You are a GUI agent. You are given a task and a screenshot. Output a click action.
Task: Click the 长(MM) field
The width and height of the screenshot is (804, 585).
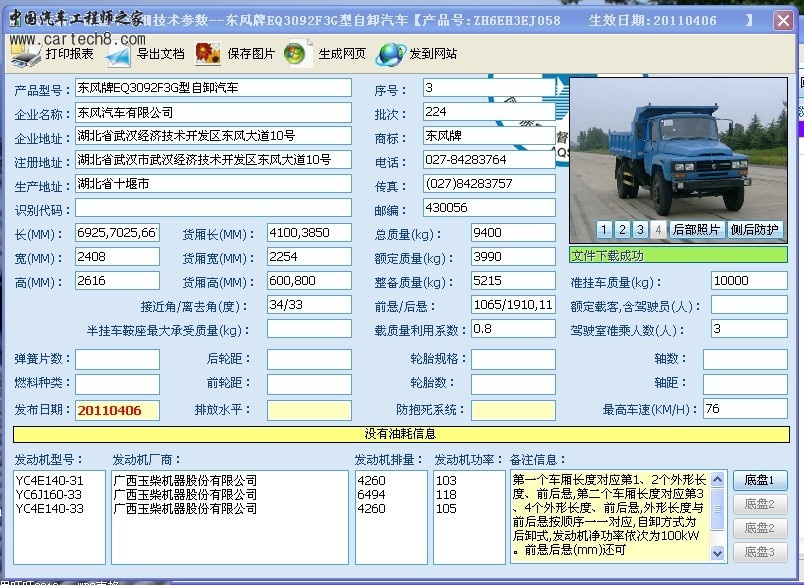point(117,233)
